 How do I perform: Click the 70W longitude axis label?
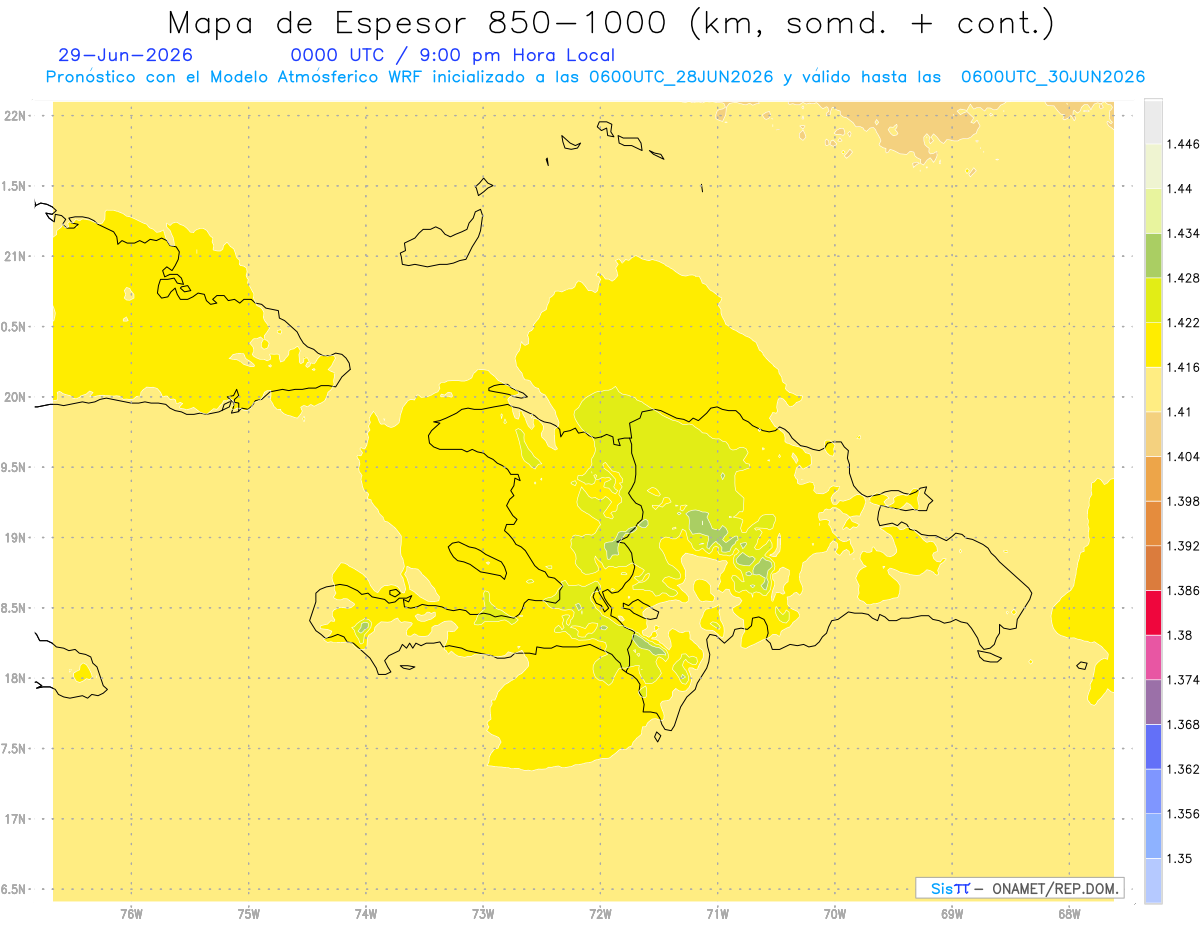[835, 914]
